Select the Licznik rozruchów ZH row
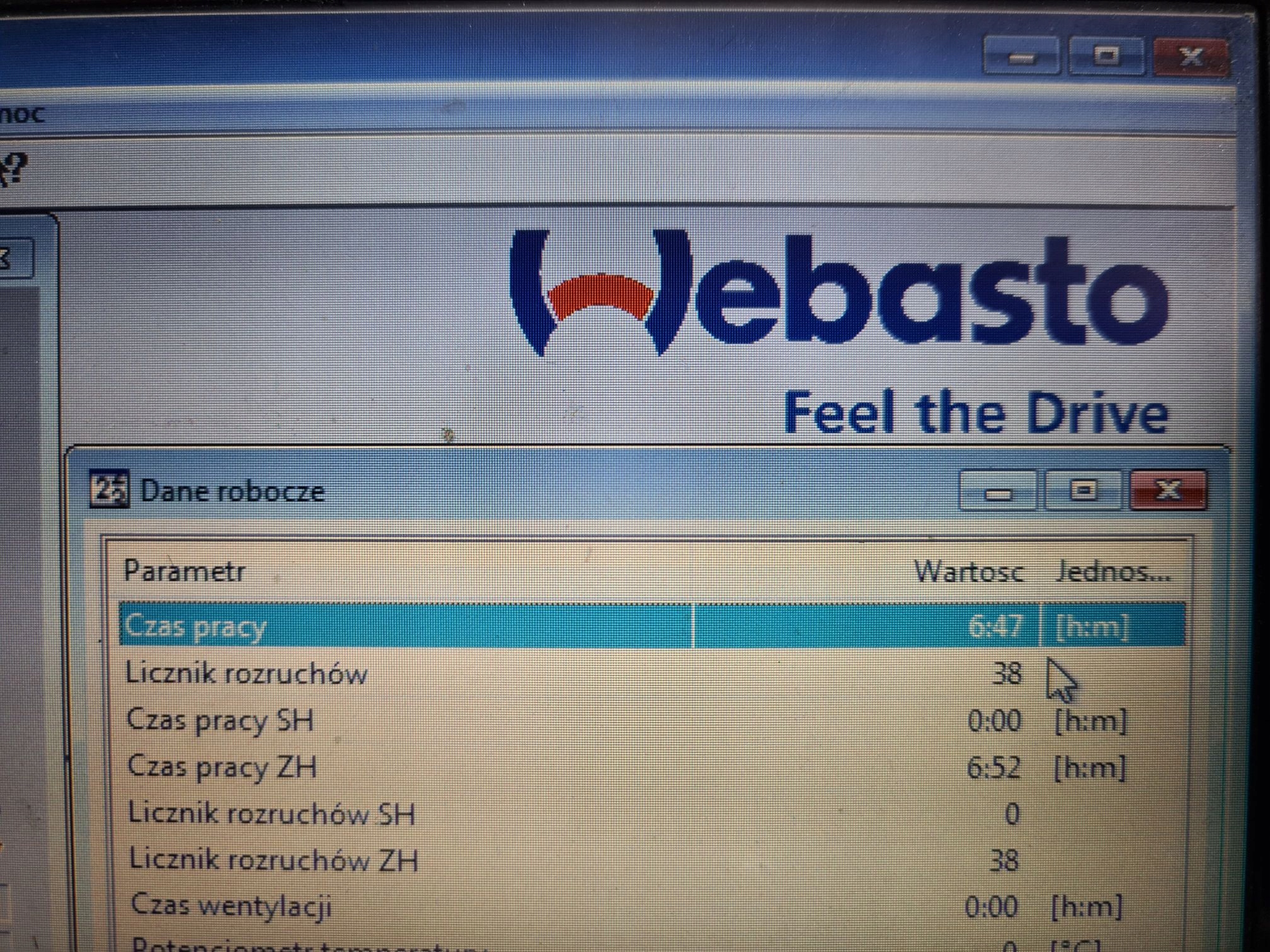 point(652,859)
